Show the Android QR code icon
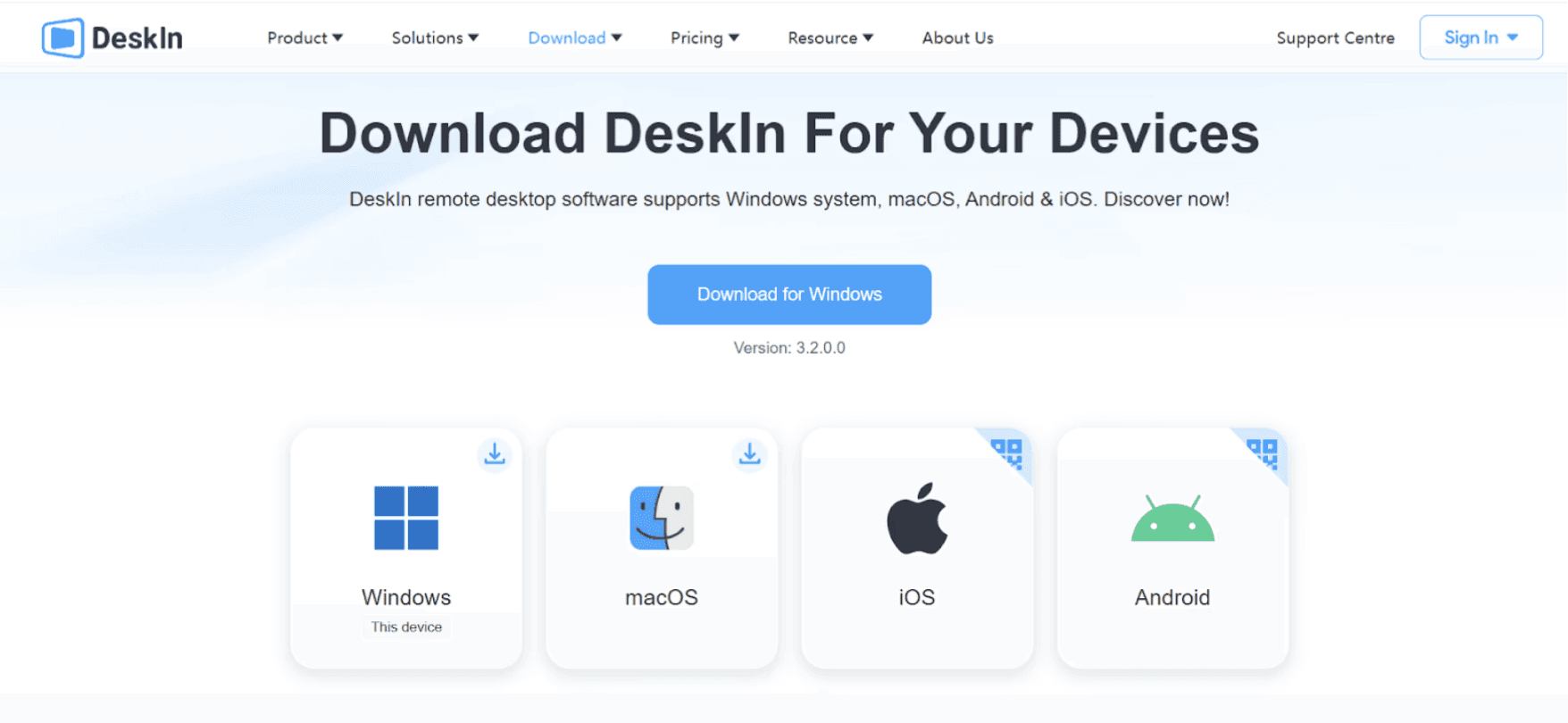The image size is (1568, 723). (1263, 453)
